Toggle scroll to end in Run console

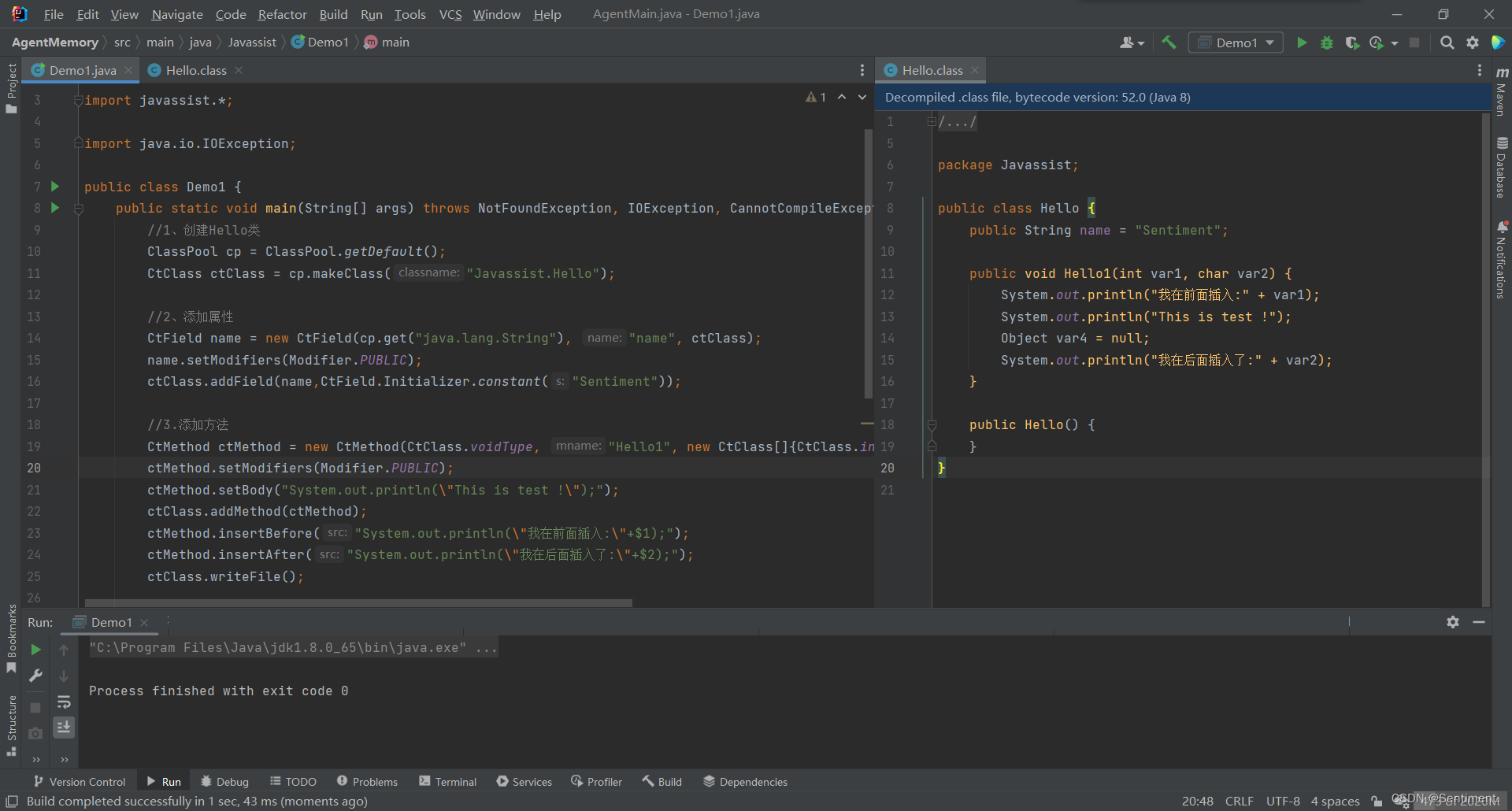[x=64, y=727]
